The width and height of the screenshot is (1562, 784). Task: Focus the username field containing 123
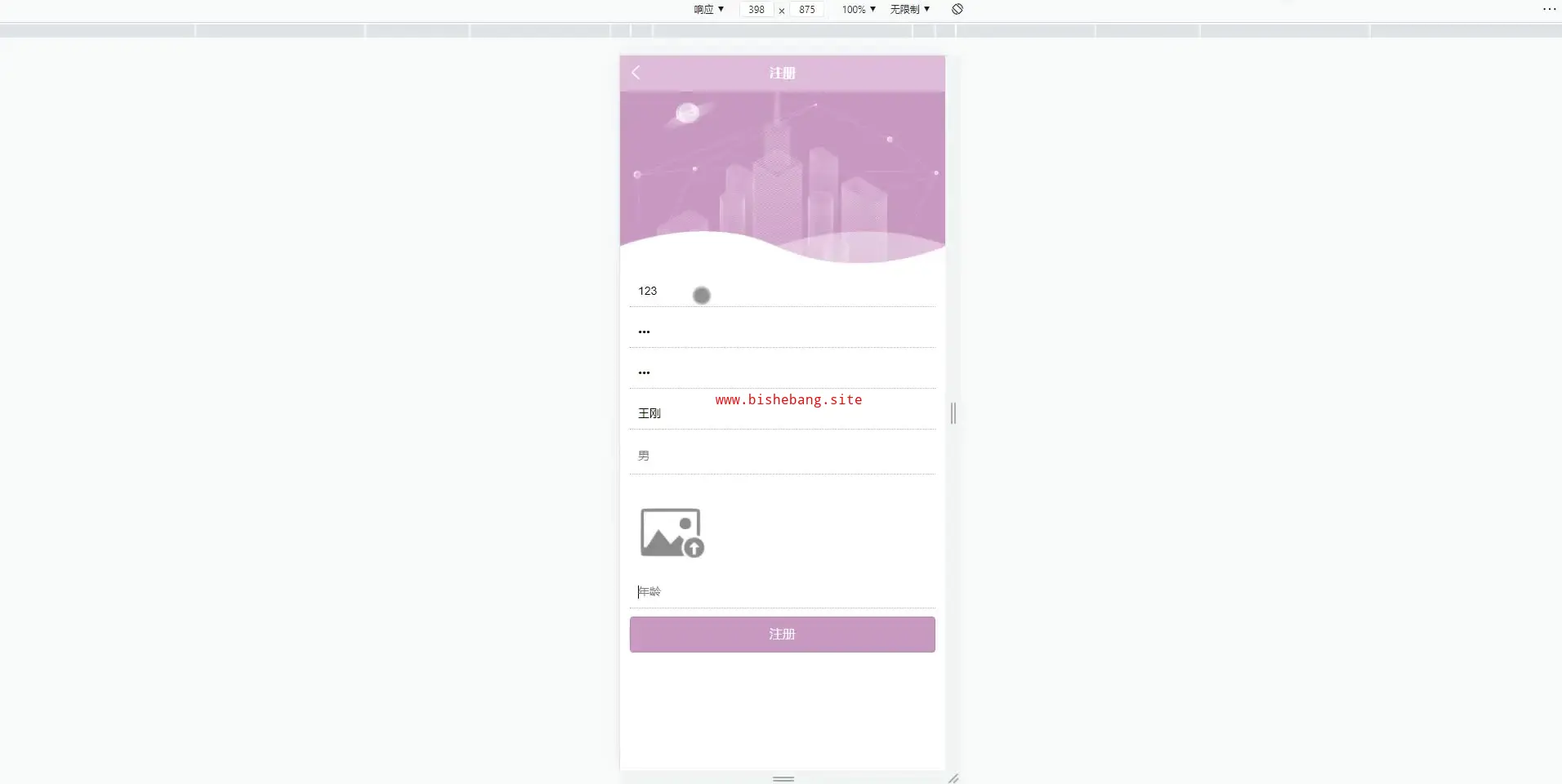coord(782,292)
